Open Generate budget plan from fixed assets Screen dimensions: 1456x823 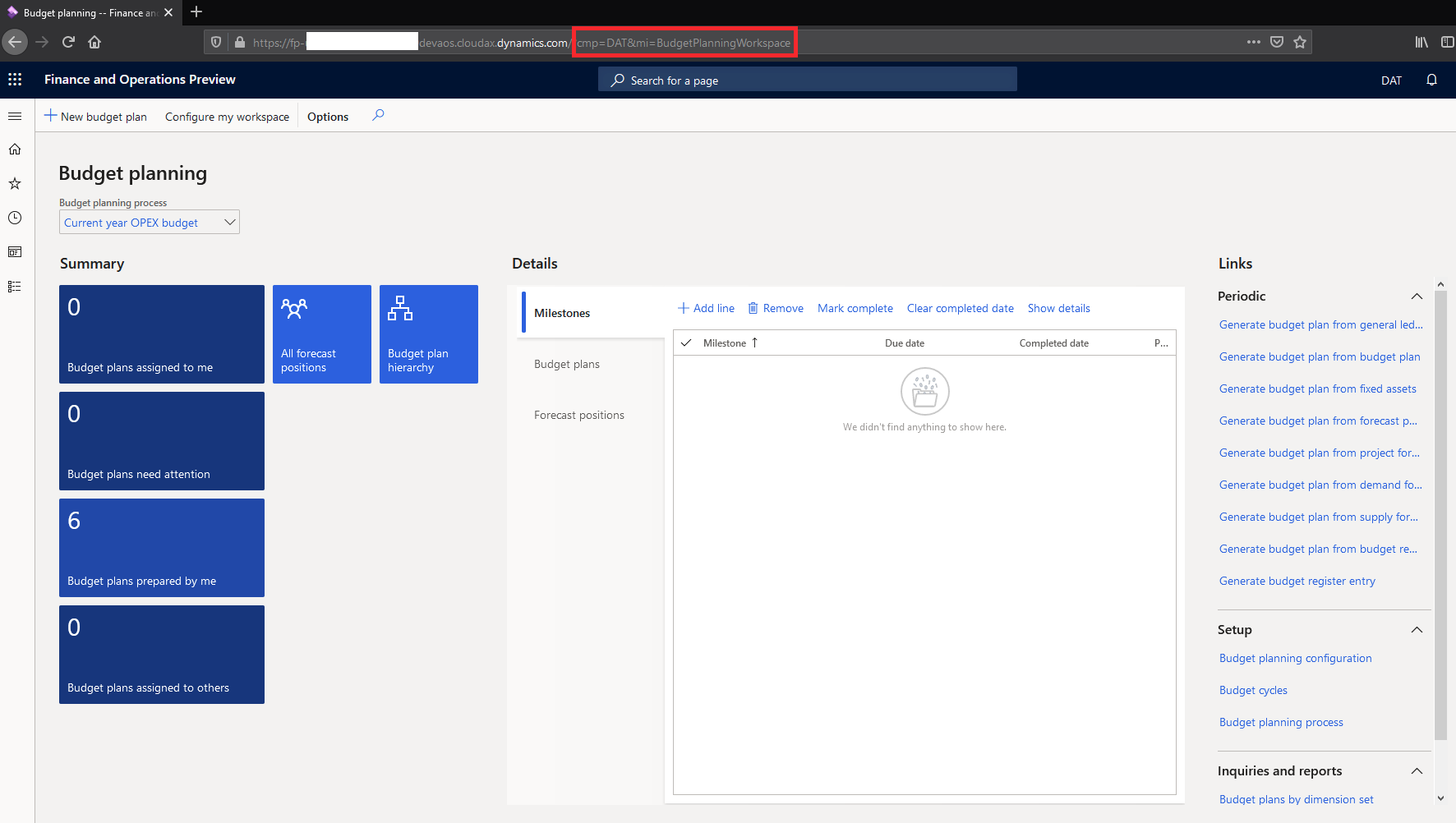[1318, 389]
